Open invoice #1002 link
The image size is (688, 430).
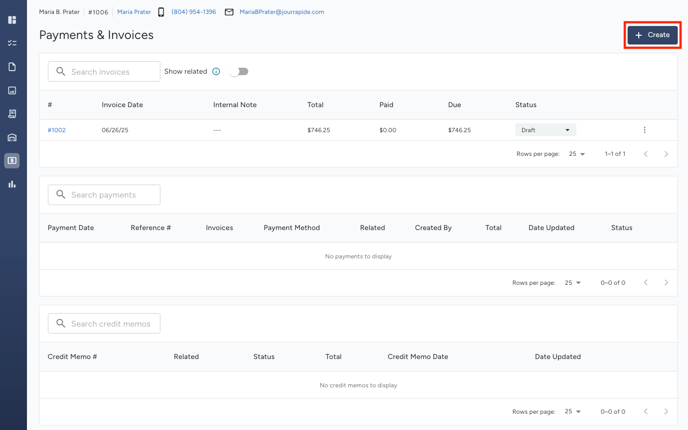coord(57,130)
